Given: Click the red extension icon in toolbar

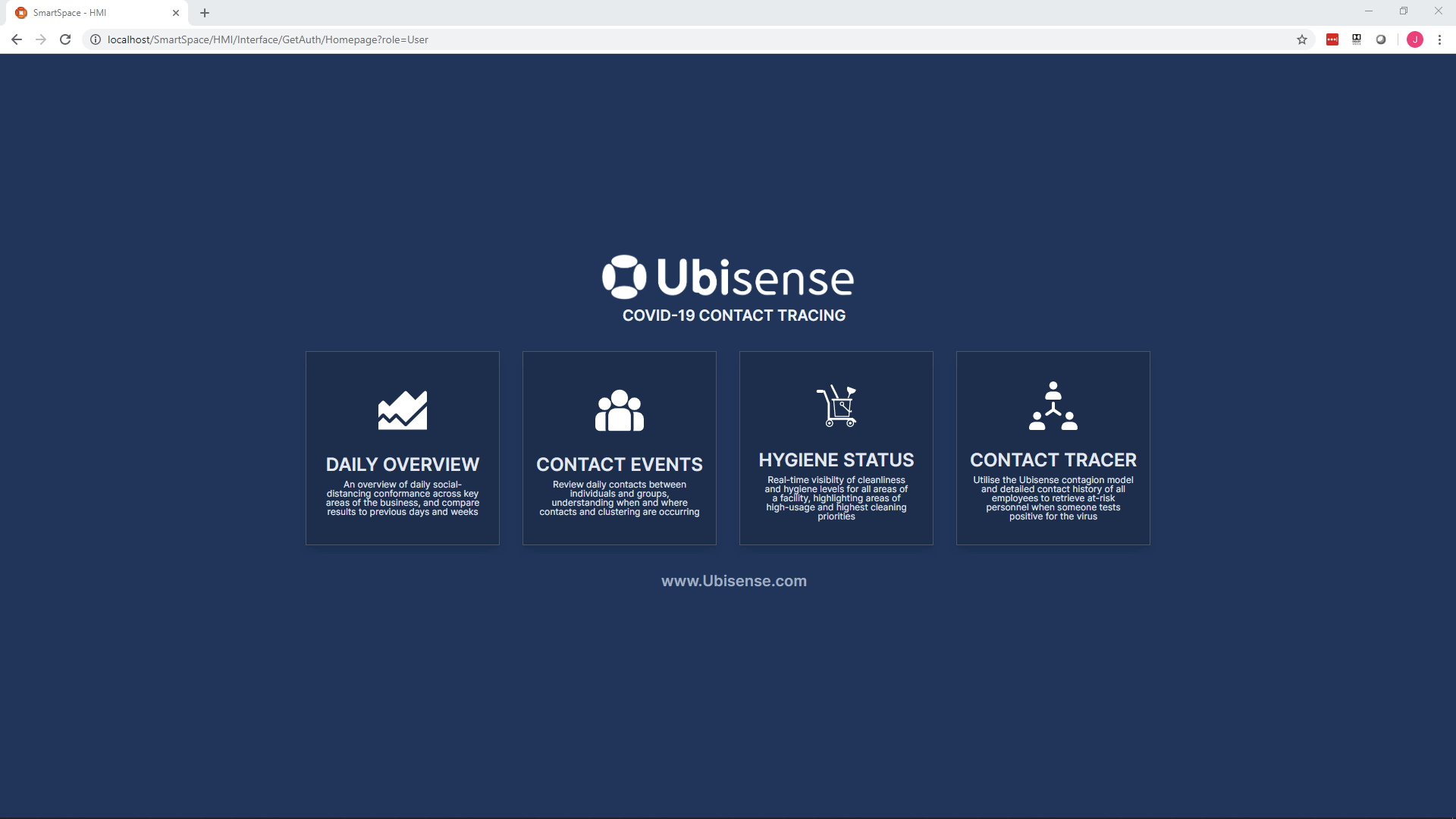Looking at the screenshot, I should [x=1332, y=39].
